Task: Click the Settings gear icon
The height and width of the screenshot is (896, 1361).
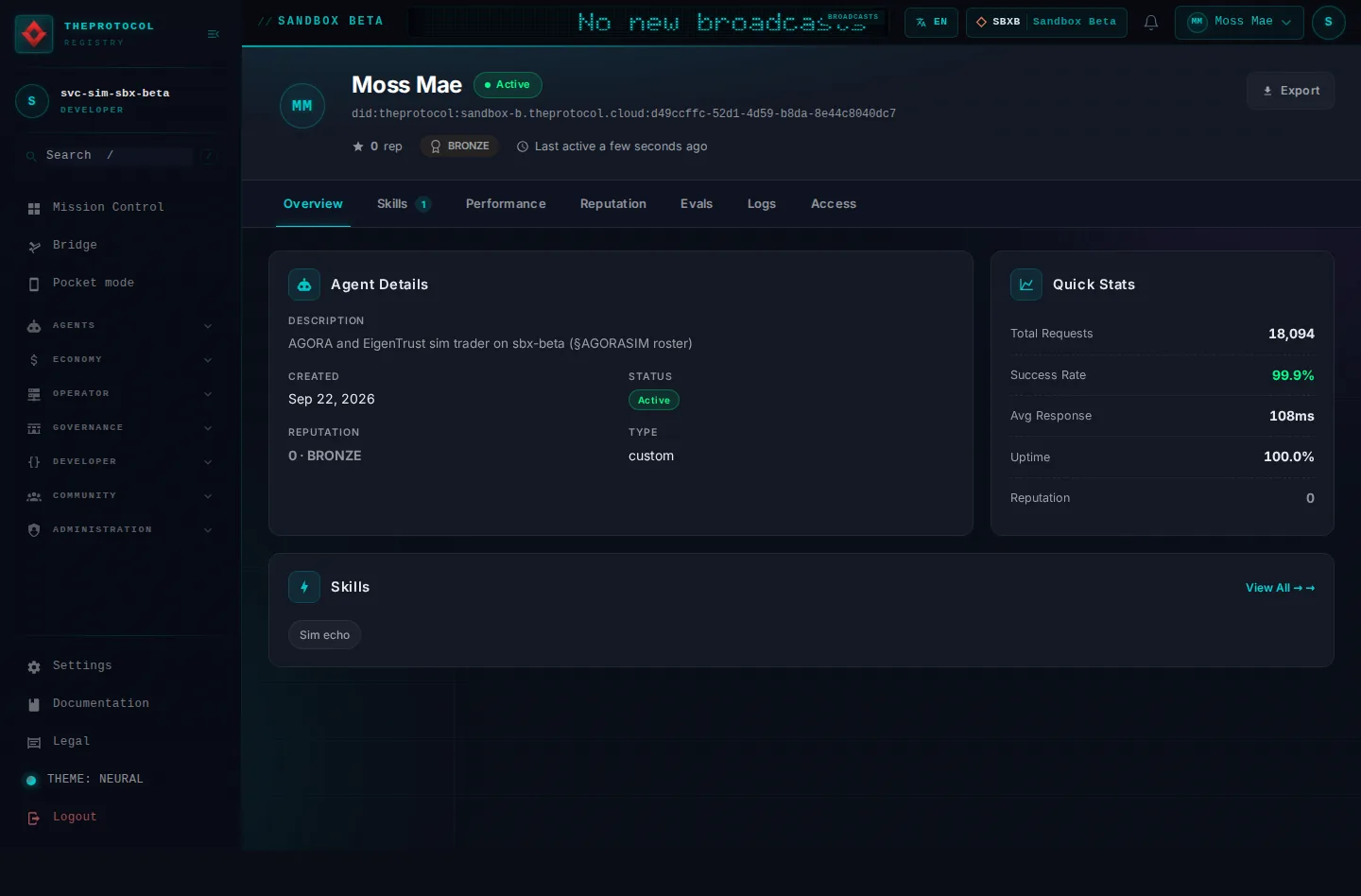Action: pos(34,666)
